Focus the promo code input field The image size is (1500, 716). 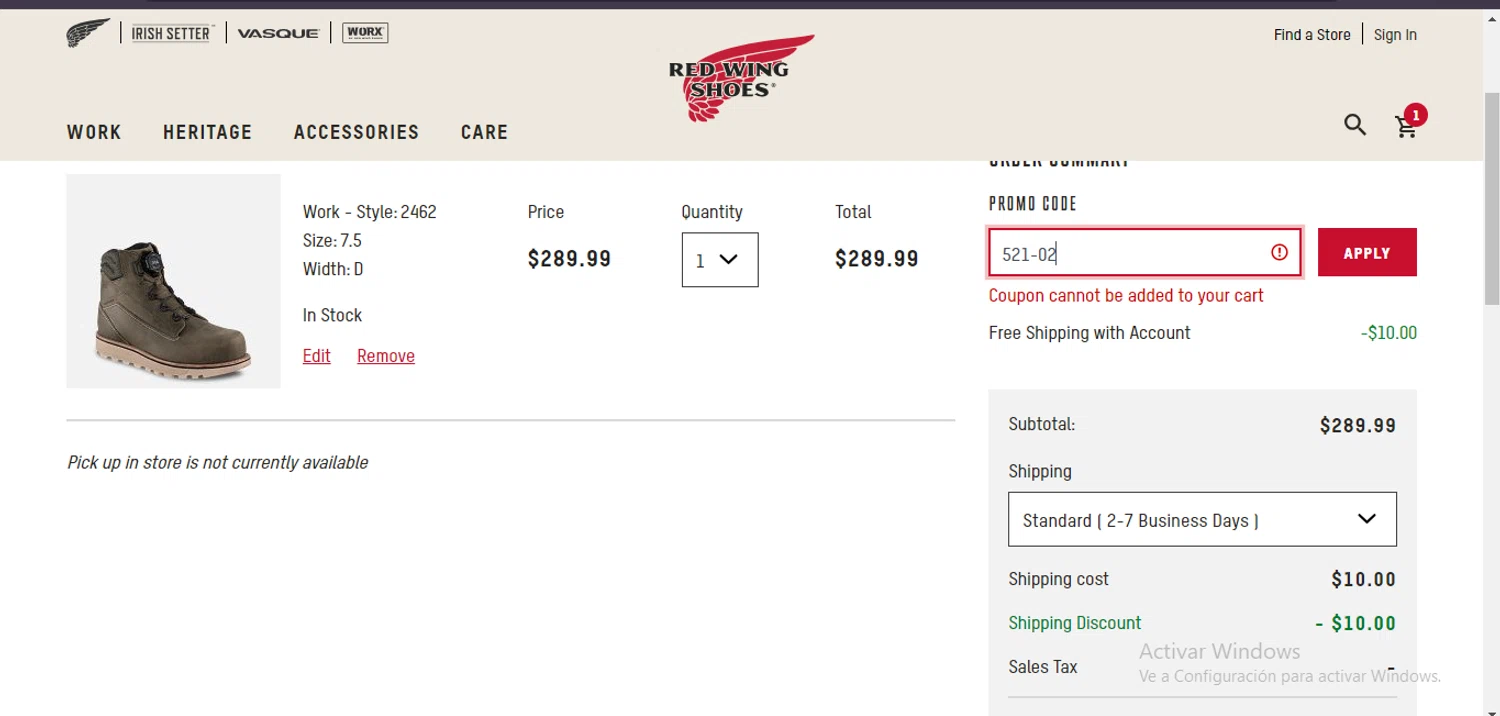(x=1130, y=253)
